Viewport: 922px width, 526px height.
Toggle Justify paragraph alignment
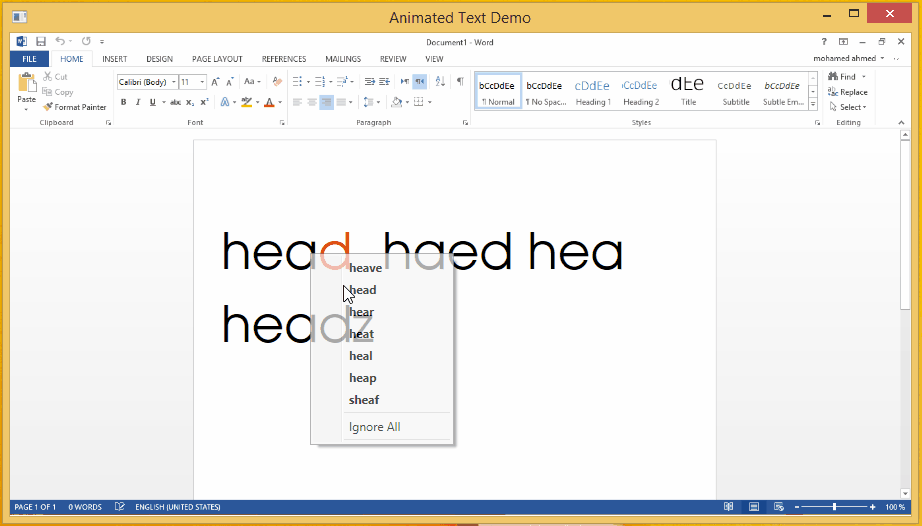tap(341, 102)
